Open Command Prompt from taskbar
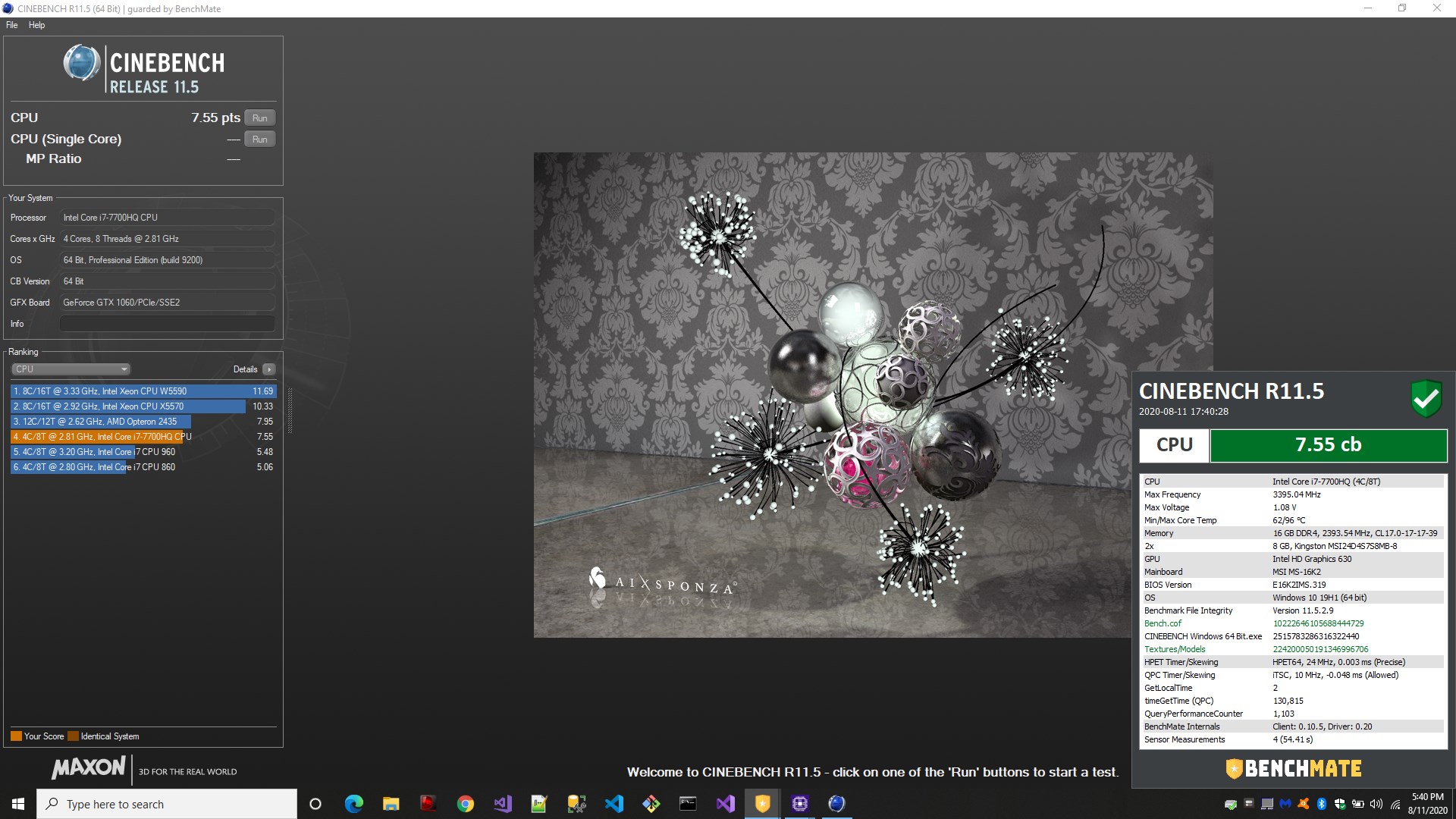 tap(688, 804)
